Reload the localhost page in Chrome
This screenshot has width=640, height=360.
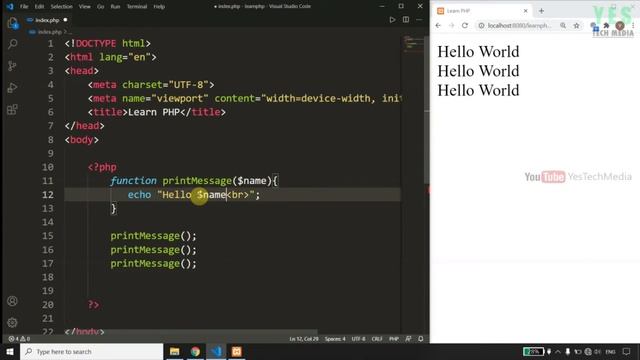coord(465,25)
